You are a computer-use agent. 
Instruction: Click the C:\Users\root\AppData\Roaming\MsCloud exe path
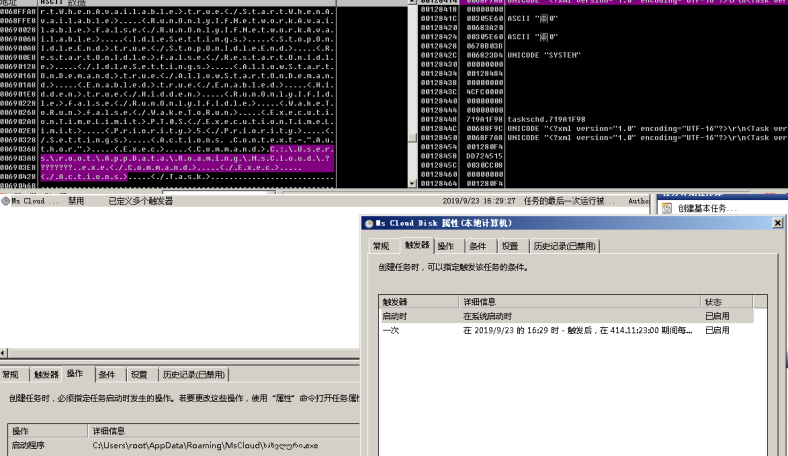pyautogui.click(x=205, y=445)
